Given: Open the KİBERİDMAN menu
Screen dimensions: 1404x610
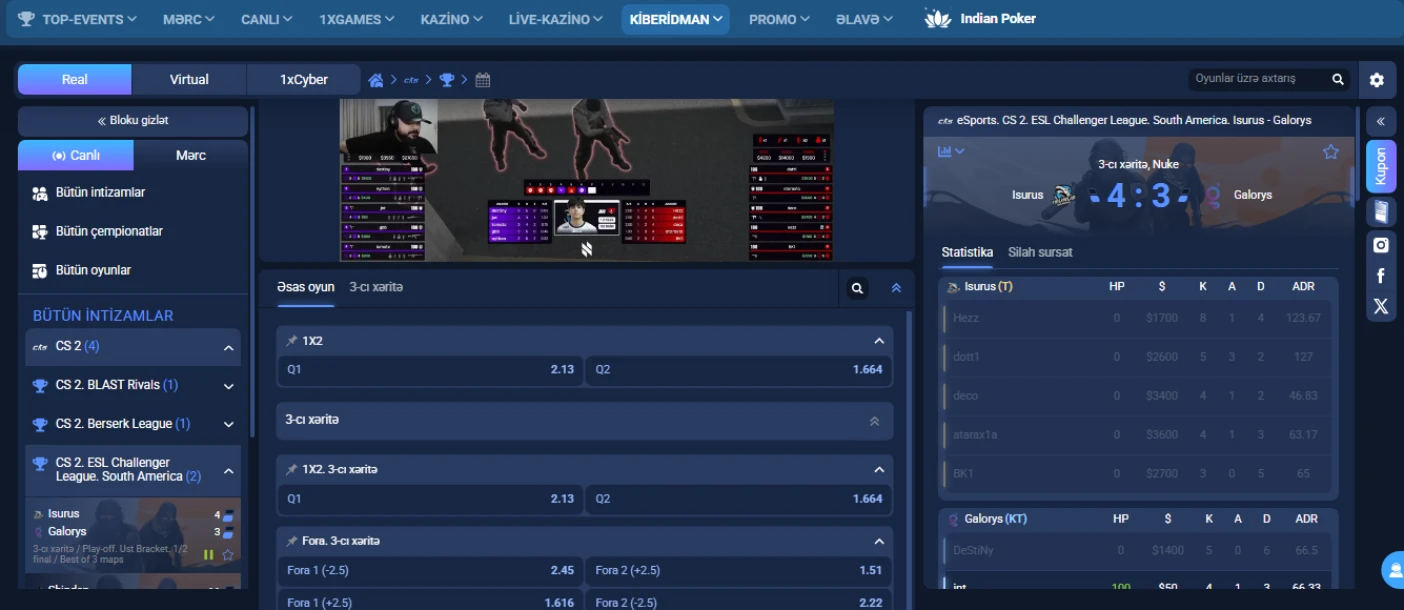Looking at the screenshot, I should tap(676, 19).
